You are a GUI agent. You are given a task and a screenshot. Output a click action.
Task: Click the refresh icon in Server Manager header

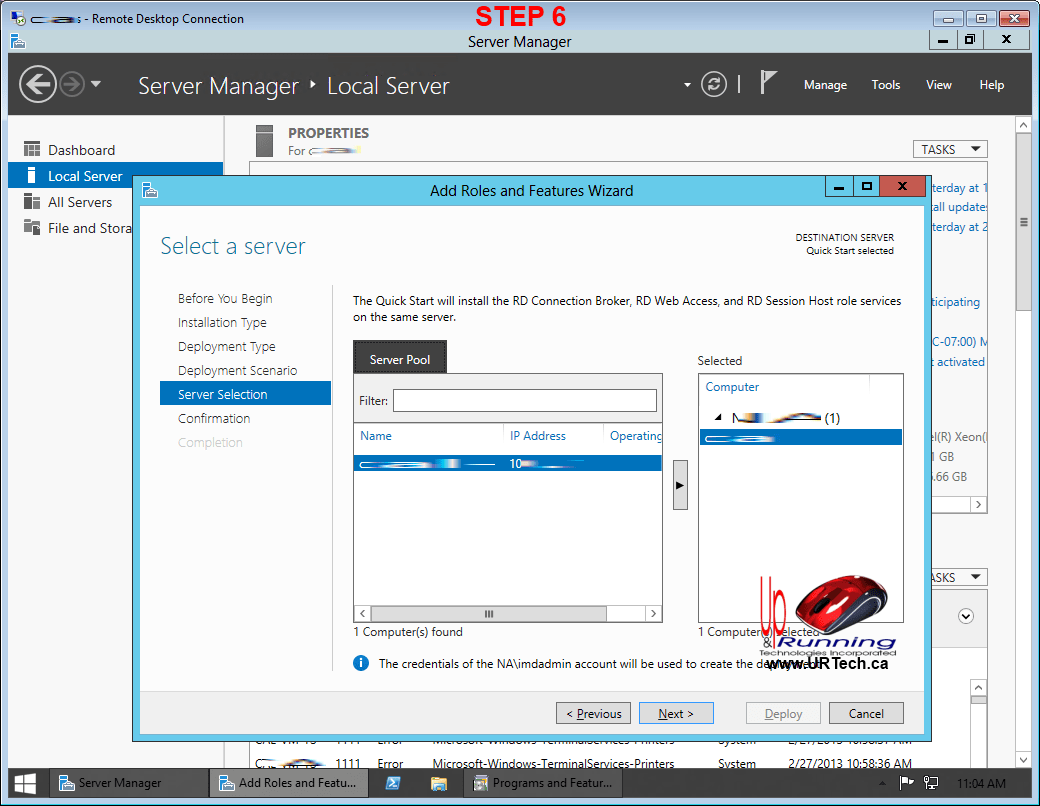pyautogui.click(x=714, y=84)
